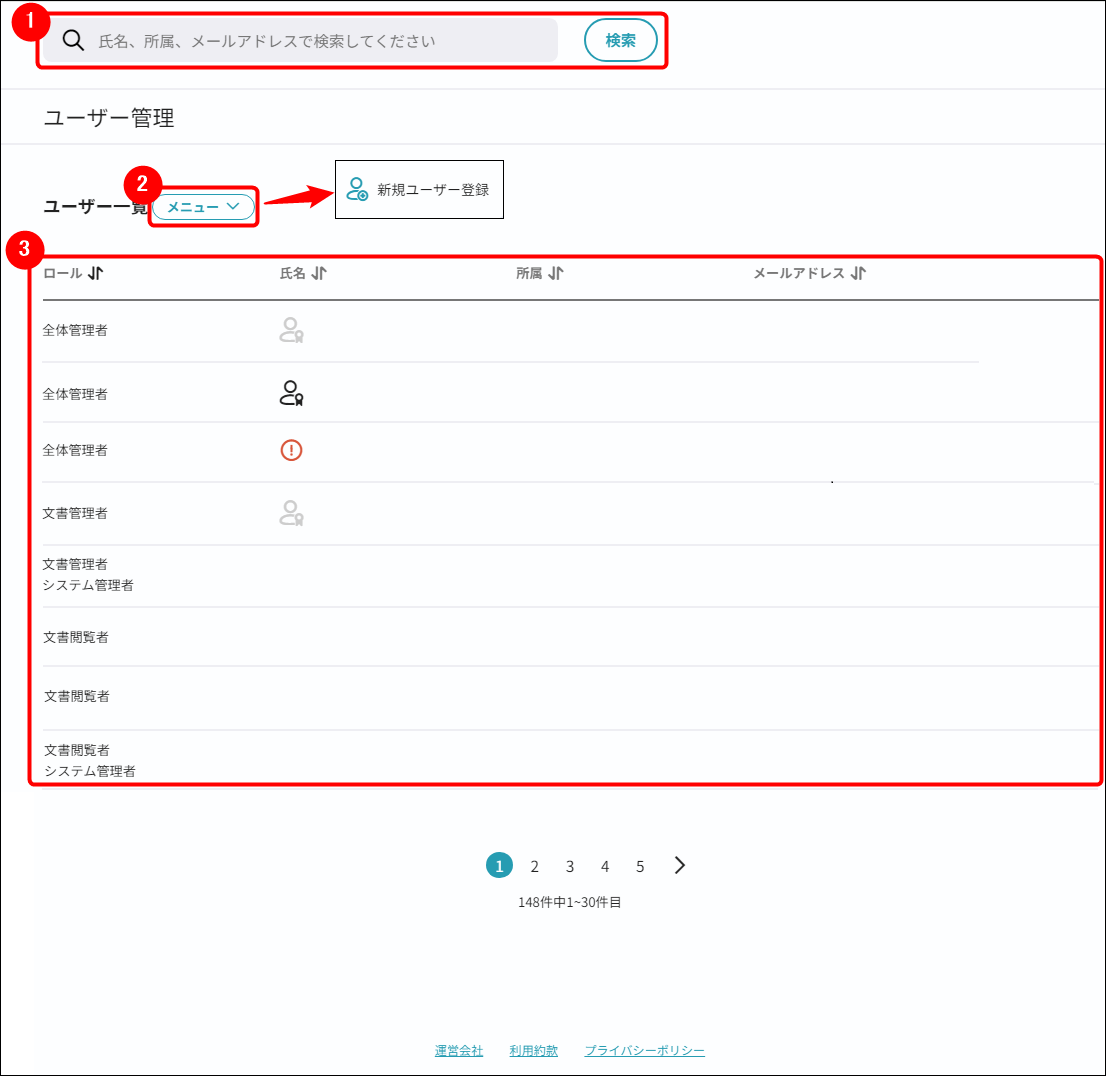
Task: Click the red exclamation warning icon
Action: click(291, 450)
